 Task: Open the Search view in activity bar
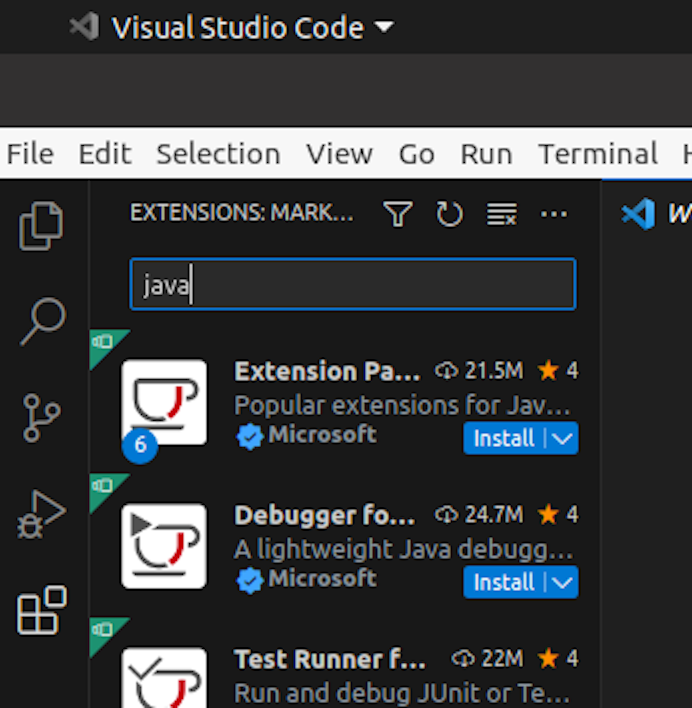click(x=43, y=321)
